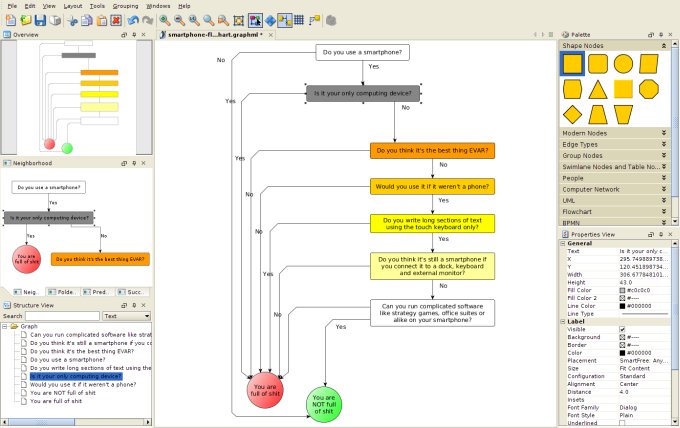
Task: Switch to the Pred... tab in Neighborhood
Action: point(98,291)
